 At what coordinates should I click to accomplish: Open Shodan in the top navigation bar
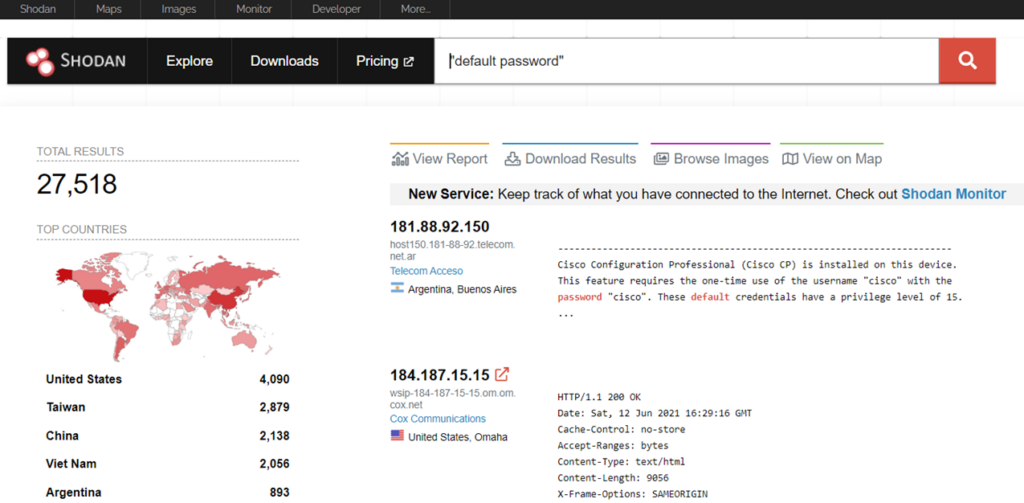(37, 9)
